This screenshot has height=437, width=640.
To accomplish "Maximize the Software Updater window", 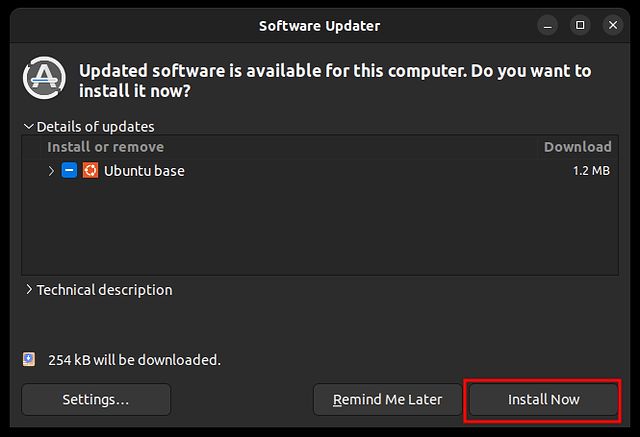I will click(x=580, y=25).
